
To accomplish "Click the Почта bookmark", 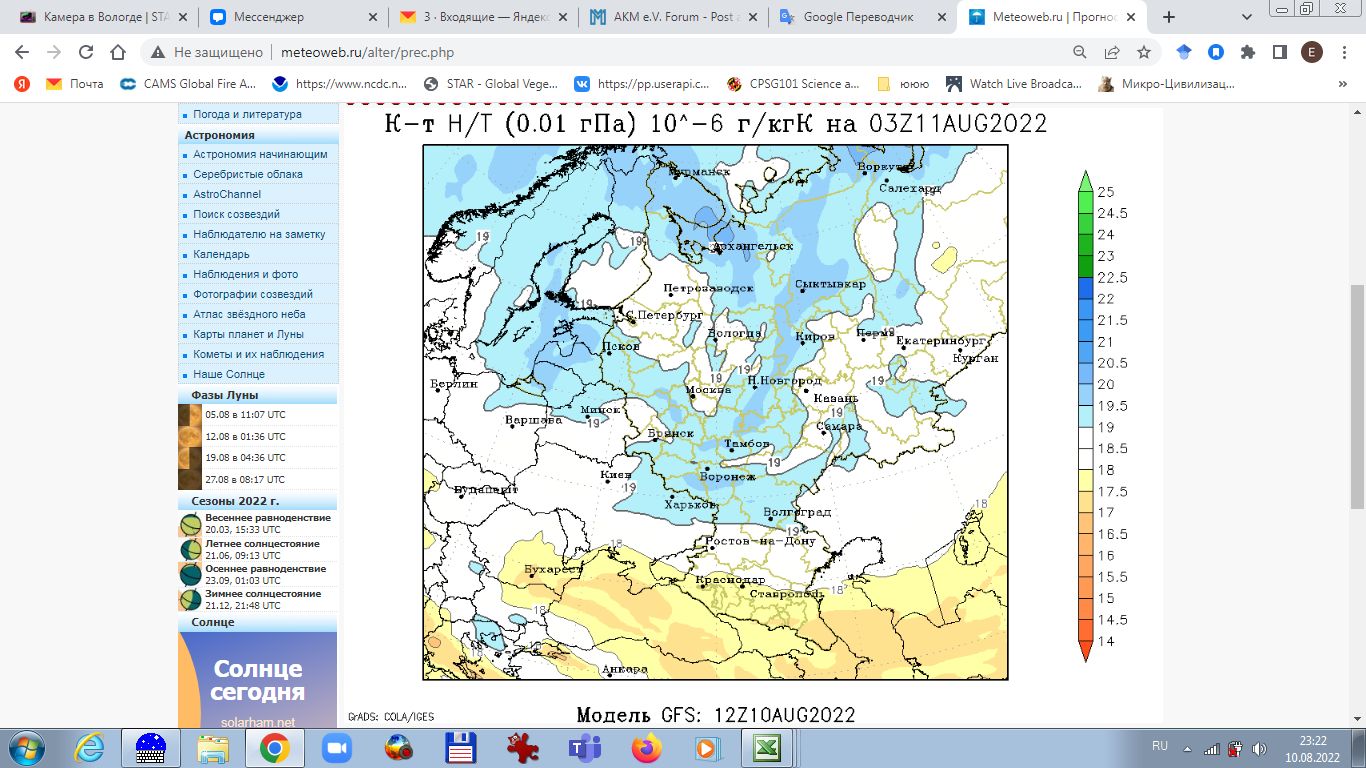I will pyautogui.click(x=75, y=84).
